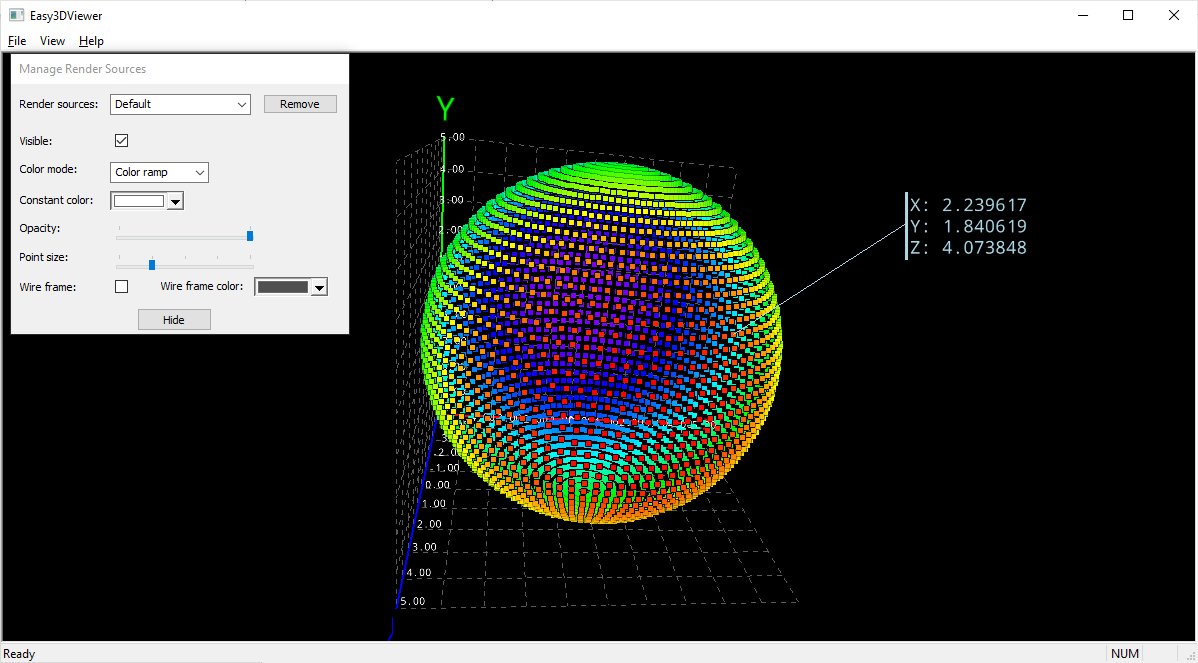Expand the Constant color dropdown arrow

[x=175, y=200]
